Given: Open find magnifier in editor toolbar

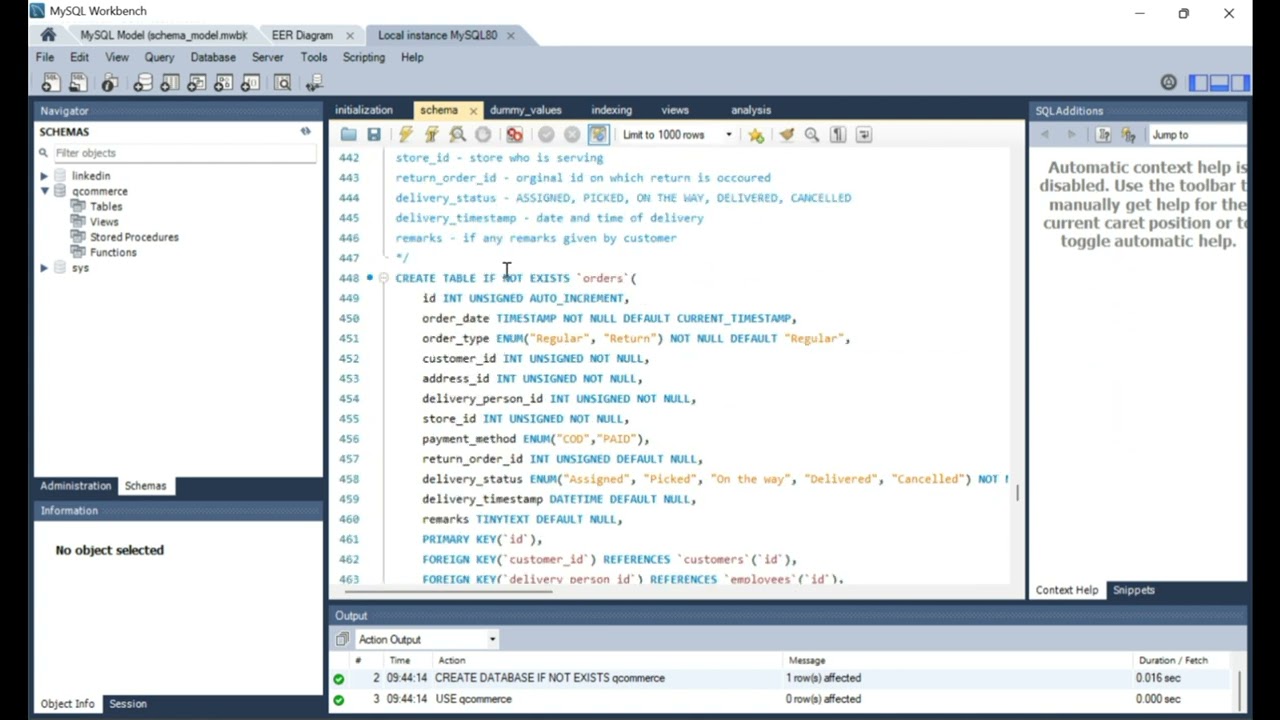Looking at the screenshot, I should pos(812,135).
